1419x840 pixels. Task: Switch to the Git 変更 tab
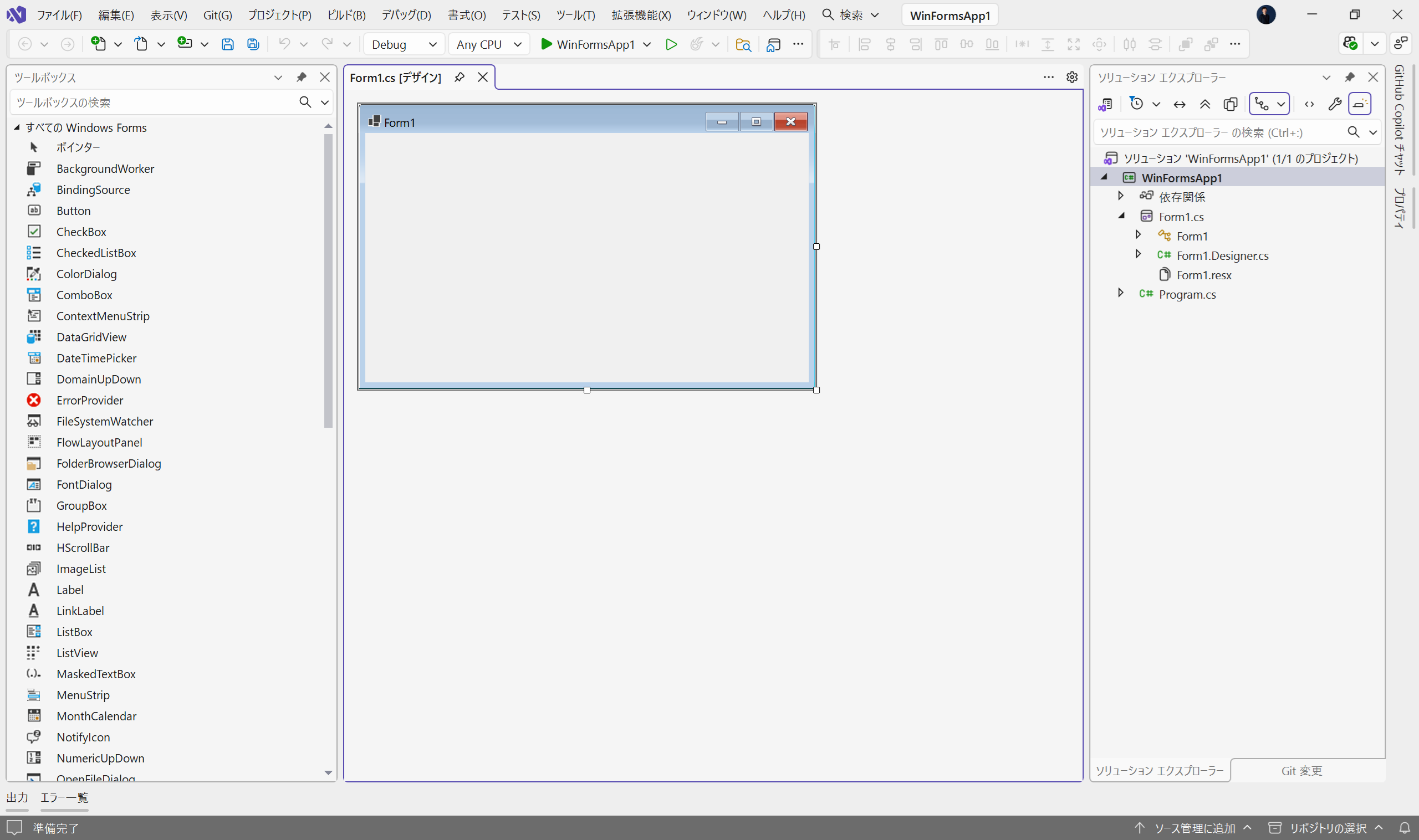[x=1301, y=770]
